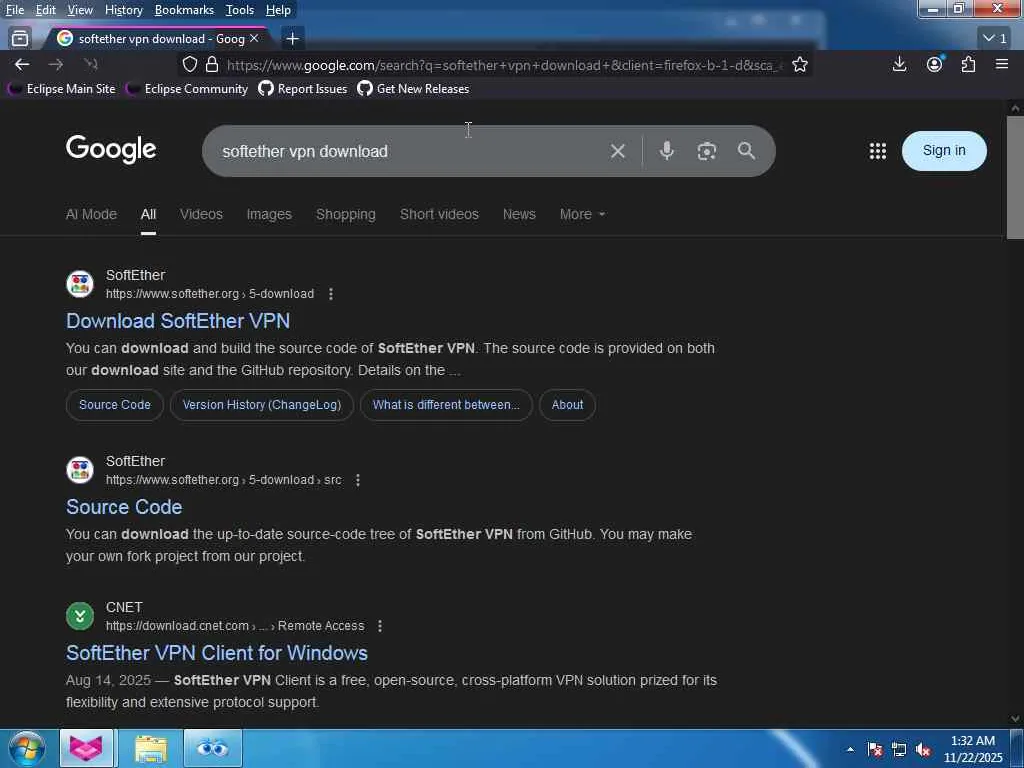This screenshot has width=1024, height=768.
Task: Open Get New Releases bookmark
Action: [413, 89]
